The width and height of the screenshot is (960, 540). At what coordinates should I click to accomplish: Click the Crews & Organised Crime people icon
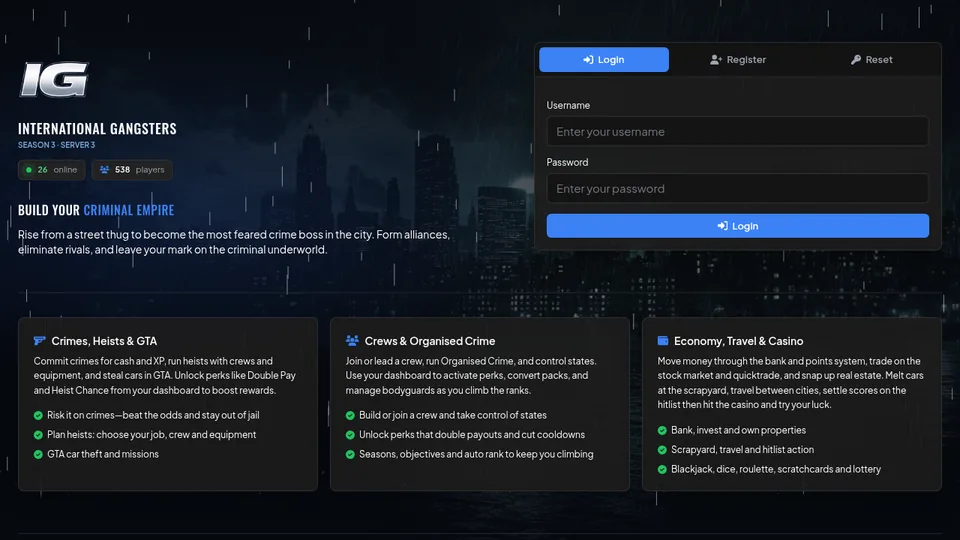click(352, 340)
